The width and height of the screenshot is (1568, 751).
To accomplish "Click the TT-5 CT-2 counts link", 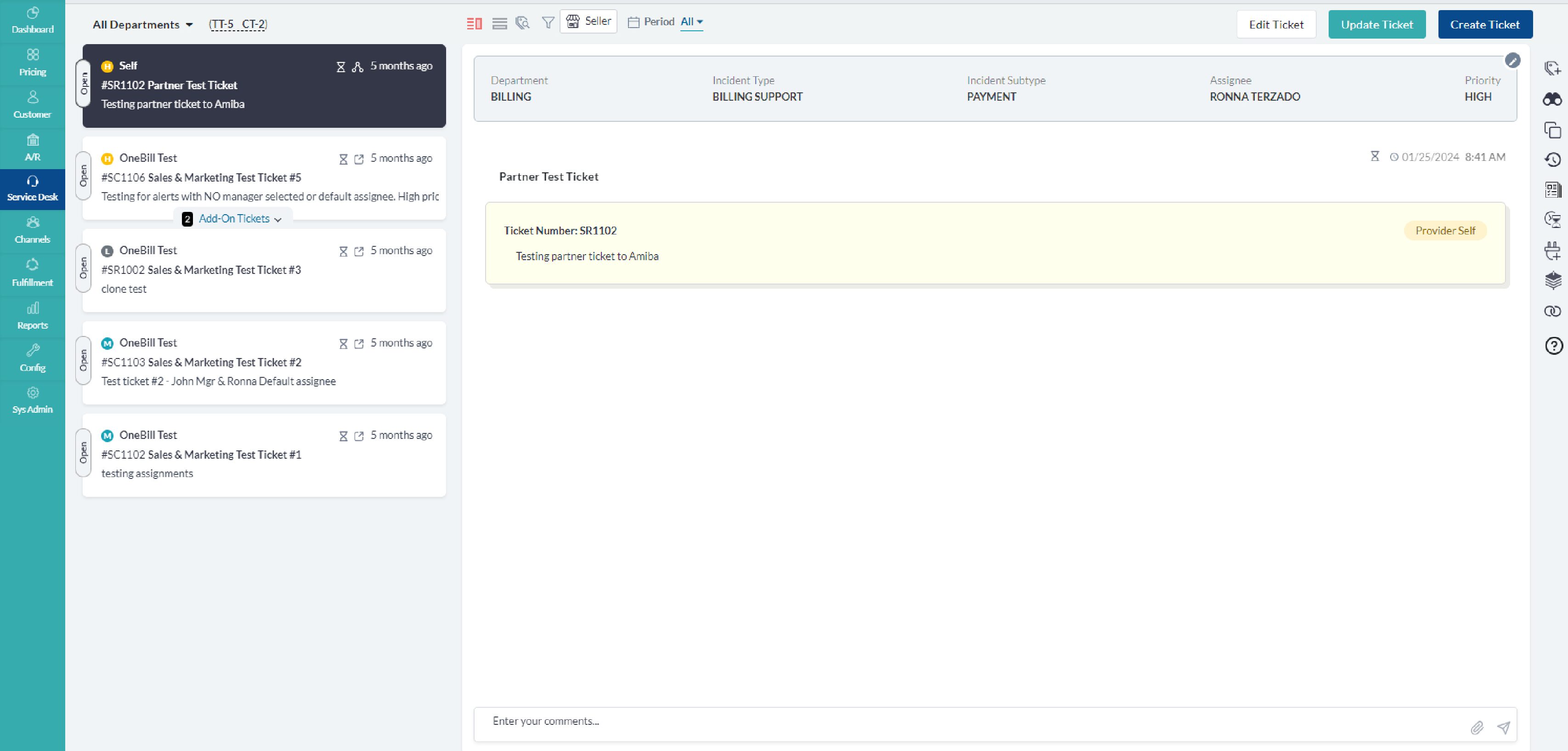I will pyautogui.click(x=238, y=24).
